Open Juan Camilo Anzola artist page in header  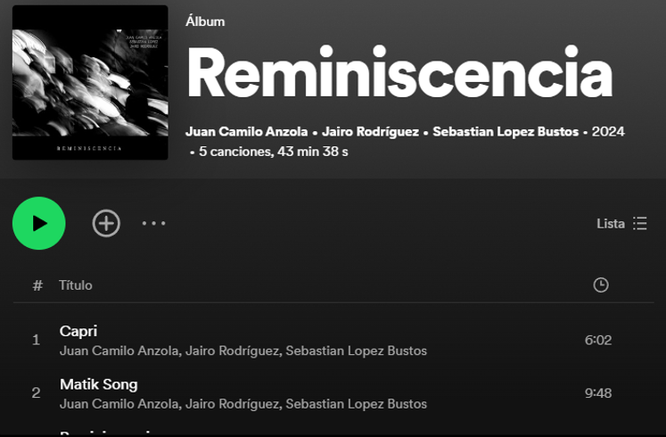point(246,132)
